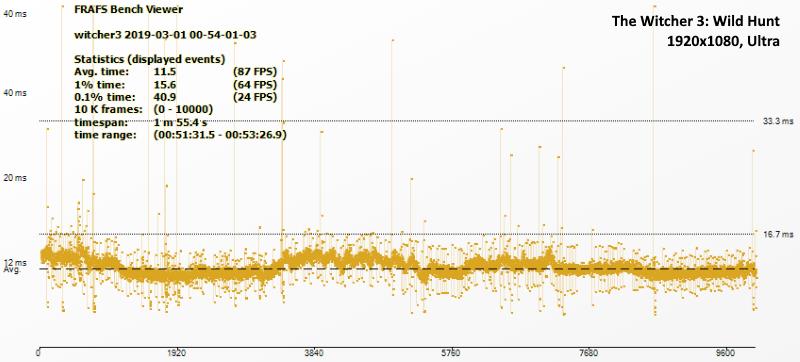This screenshot has height=362, width=800.
Task: Click the 0.1% time: label
Action: point(105,97)
